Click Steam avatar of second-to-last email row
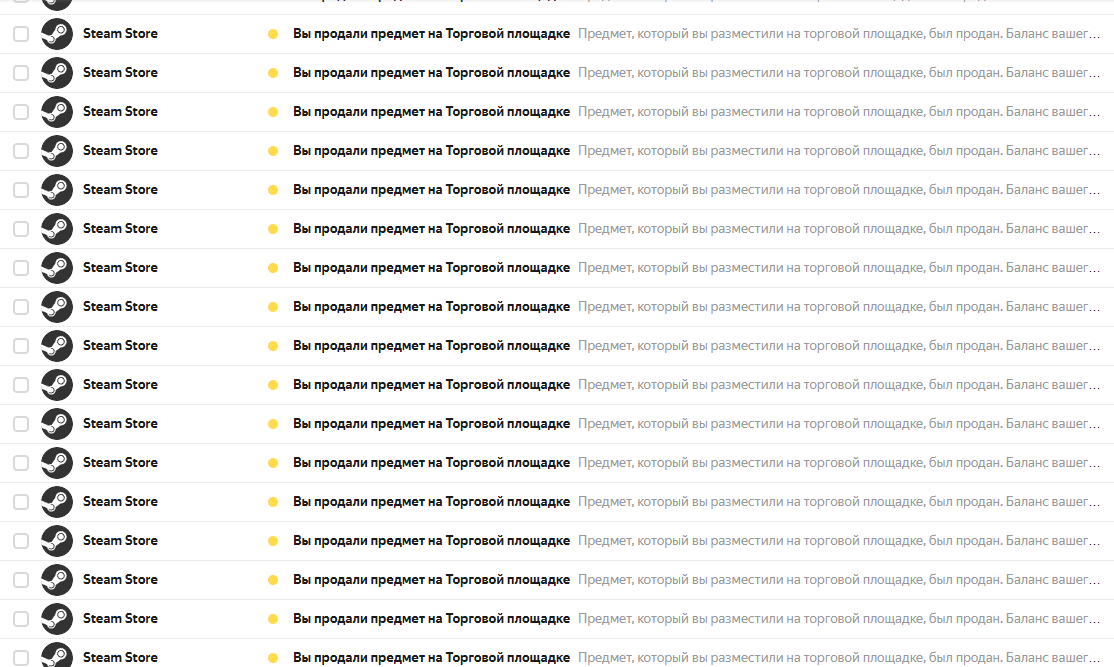 [57, 619]
